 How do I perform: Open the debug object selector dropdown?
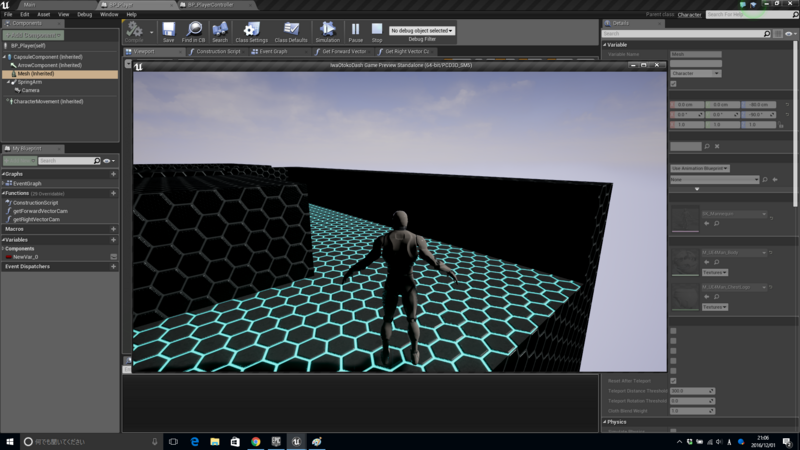coord(421,31)
